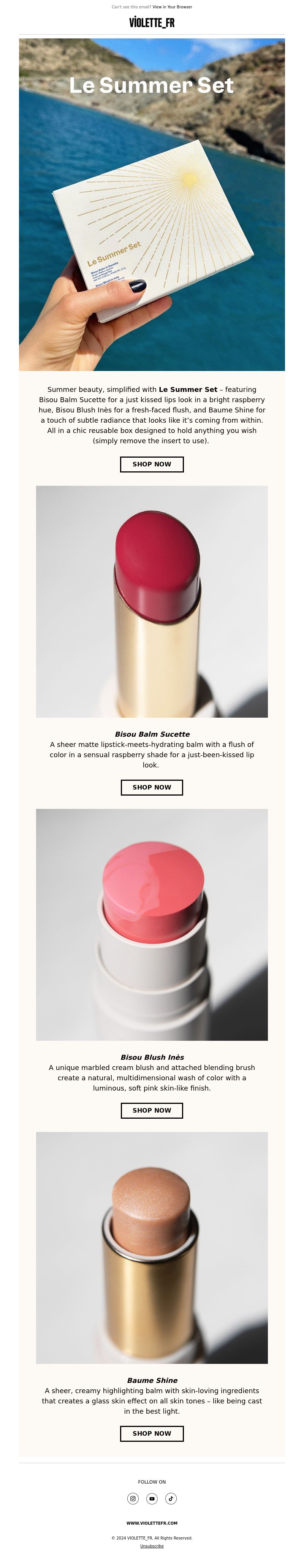304x1568 pixels.
Task: Click the hand-held white box in the hero image
Action: pyautogui.click(x=153, y=230)
